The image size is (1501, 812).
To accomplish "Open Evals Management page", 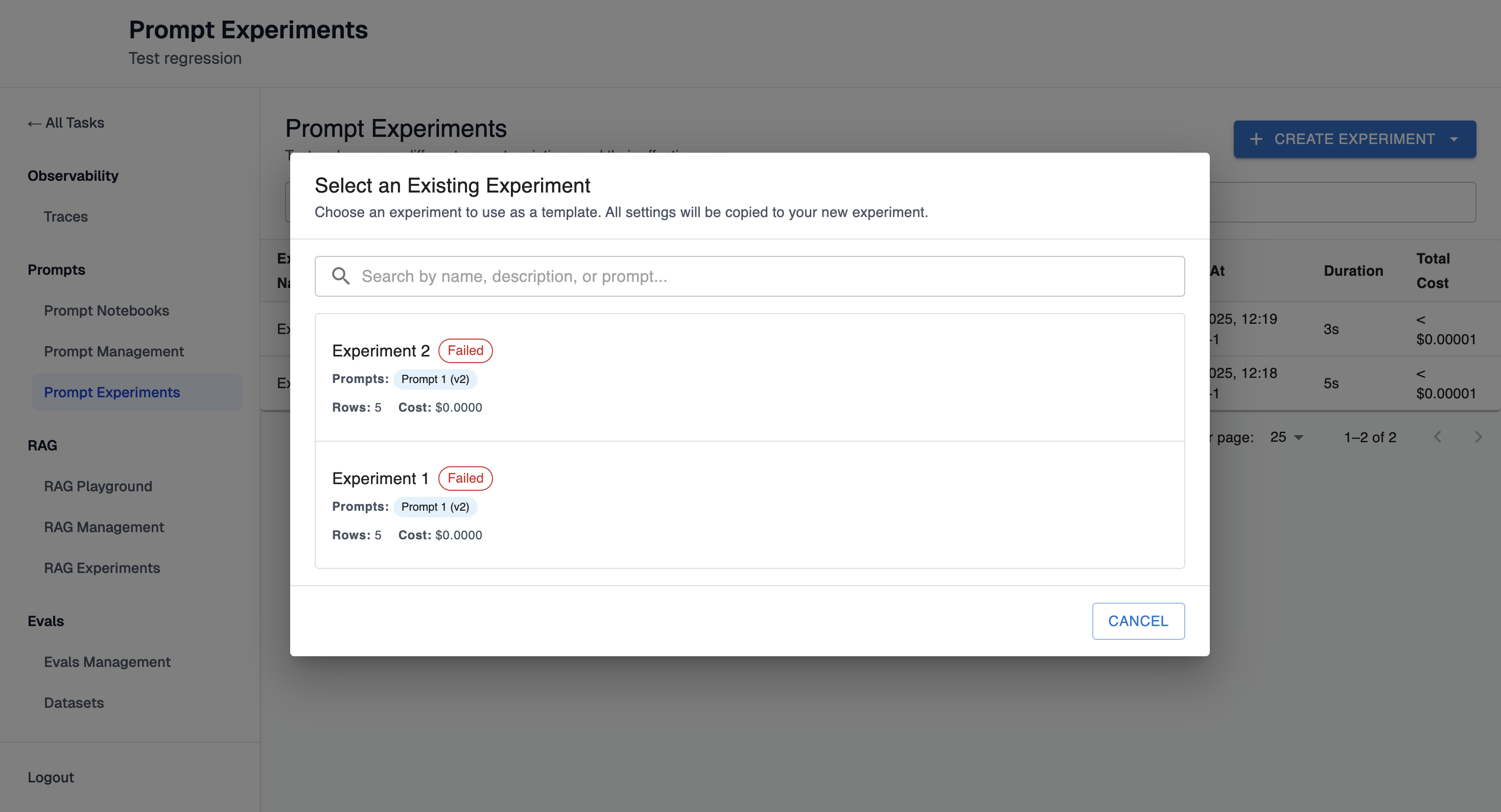I will (x=107, y=662).
